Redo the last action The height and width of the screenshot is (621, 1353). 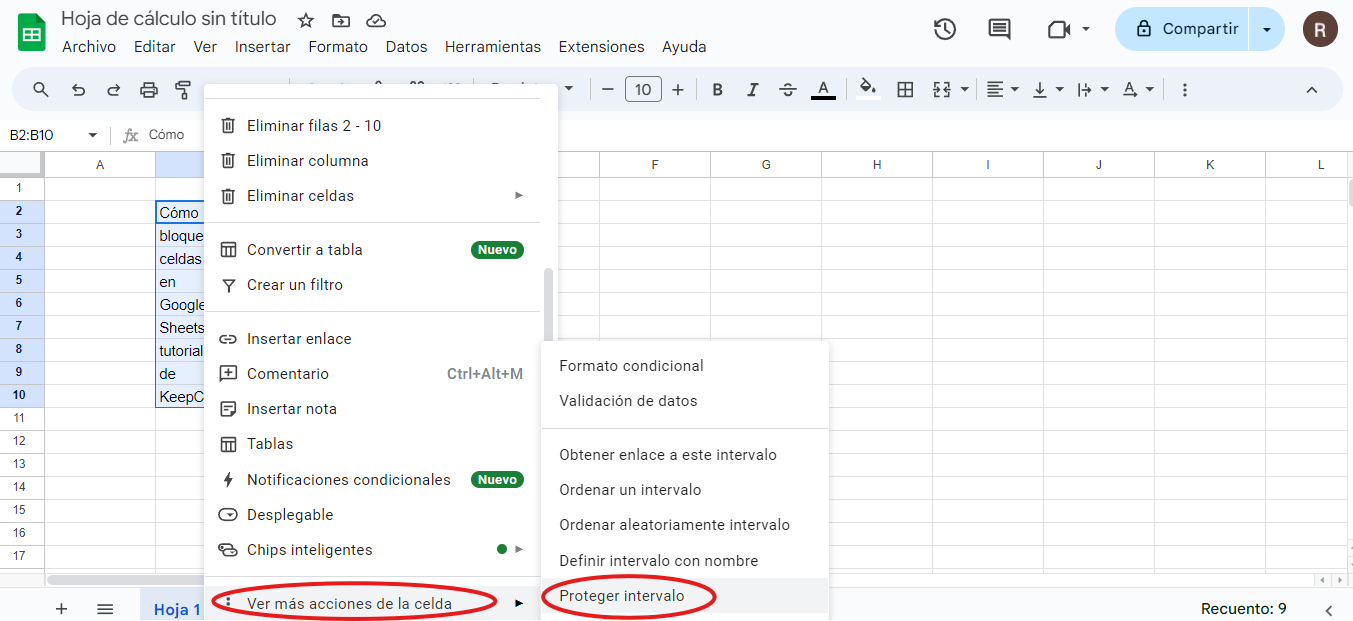[x=113, y=90]
